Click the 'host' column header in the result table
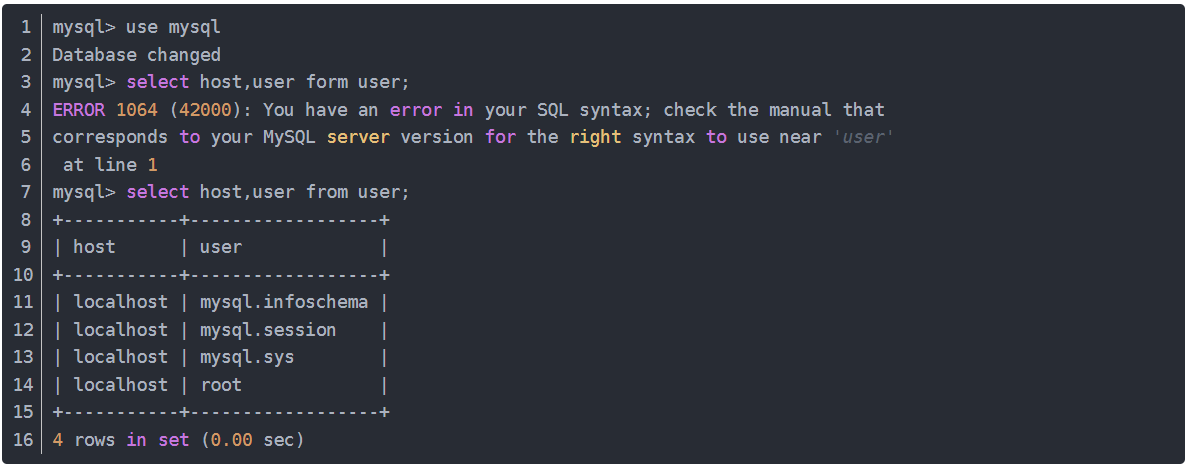The height and width of the screenshot is (467, 1191). click(x=94, y=247)
